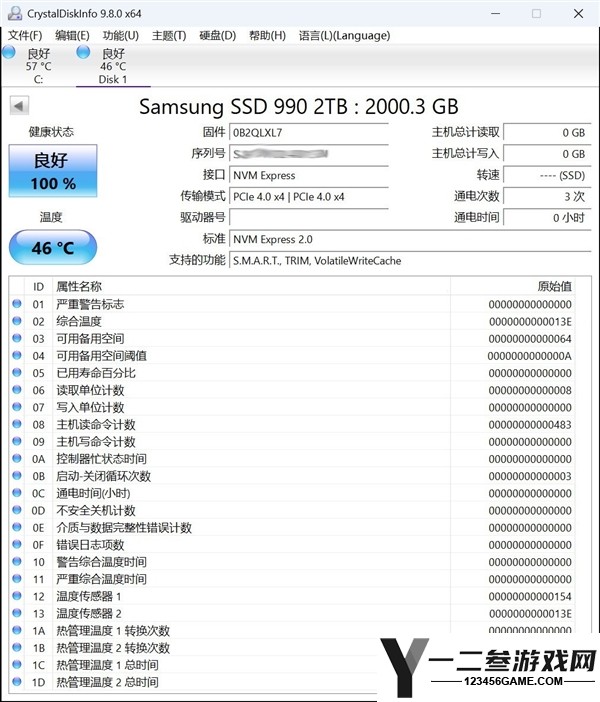
Task: Click the ID column header
Action: [39, 287]
